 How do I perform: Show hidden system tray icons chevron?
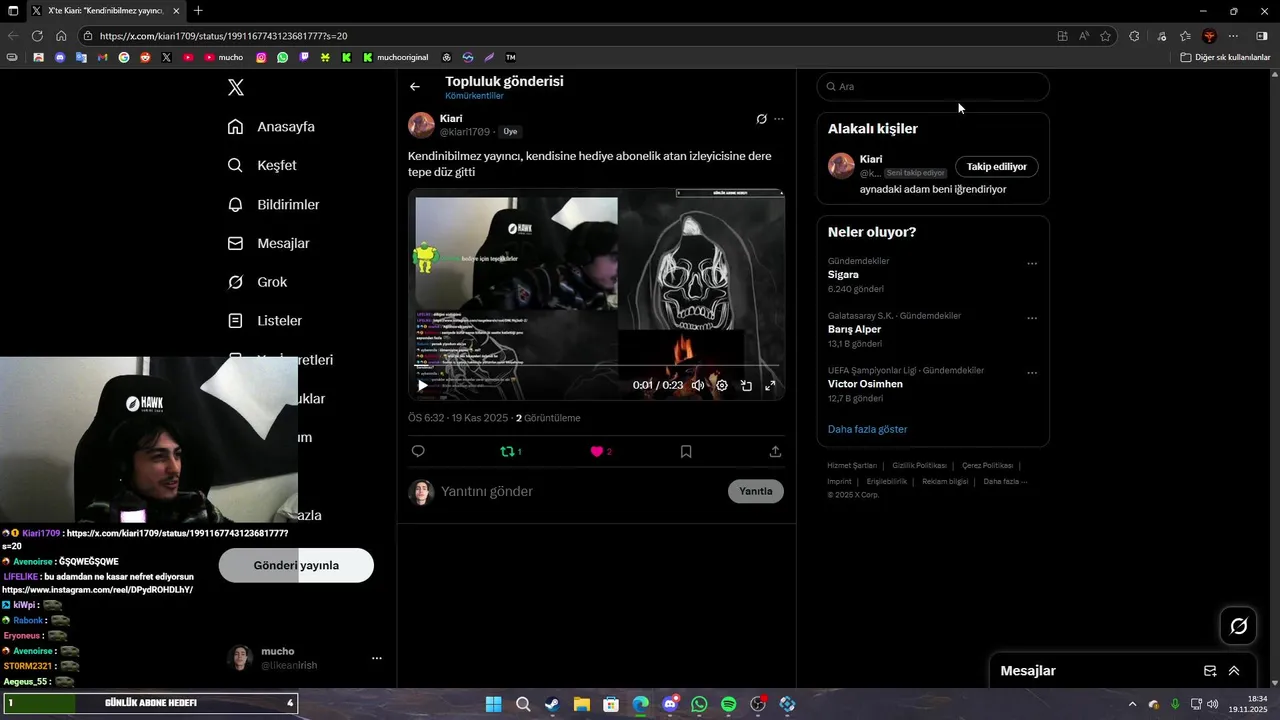(x=1132, y=704)
